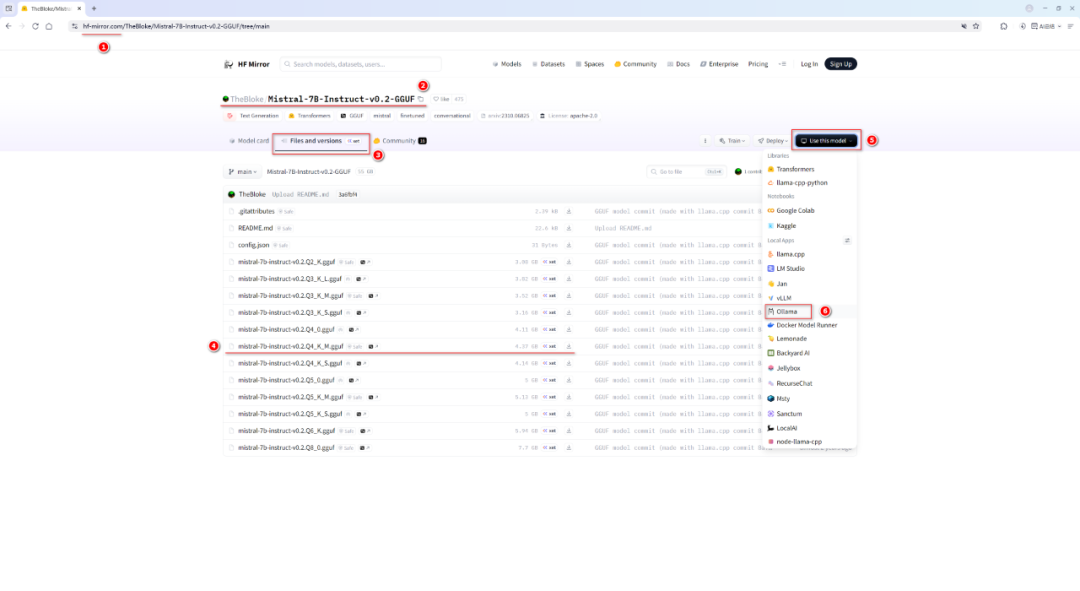Download the Q4_K_M.gguf file
Screen dimensions: 1080x591
569,346
